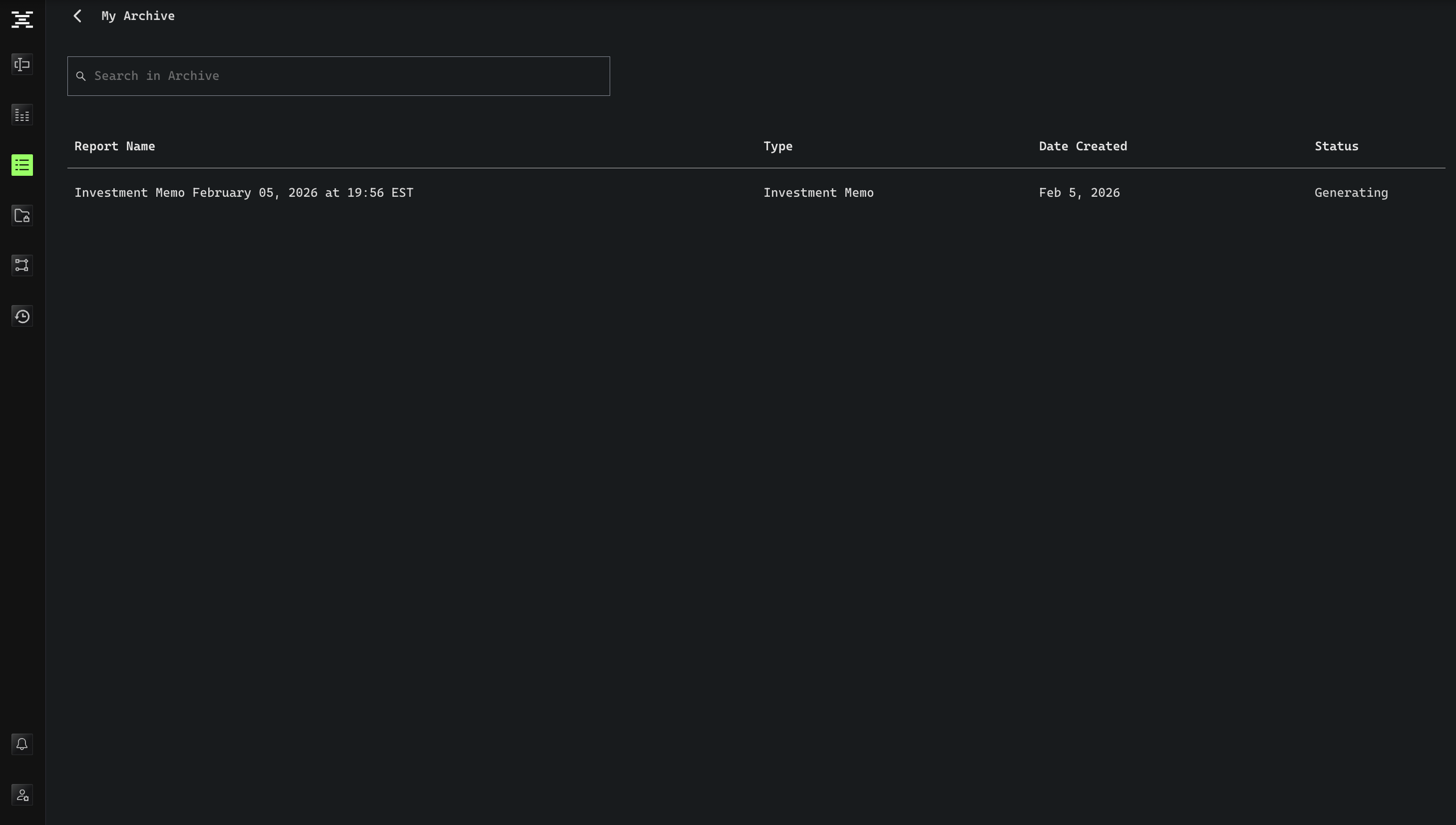Click the Feb 5, 2026 date cell
The image size is (1456, 825).
tap(1079, 193)
